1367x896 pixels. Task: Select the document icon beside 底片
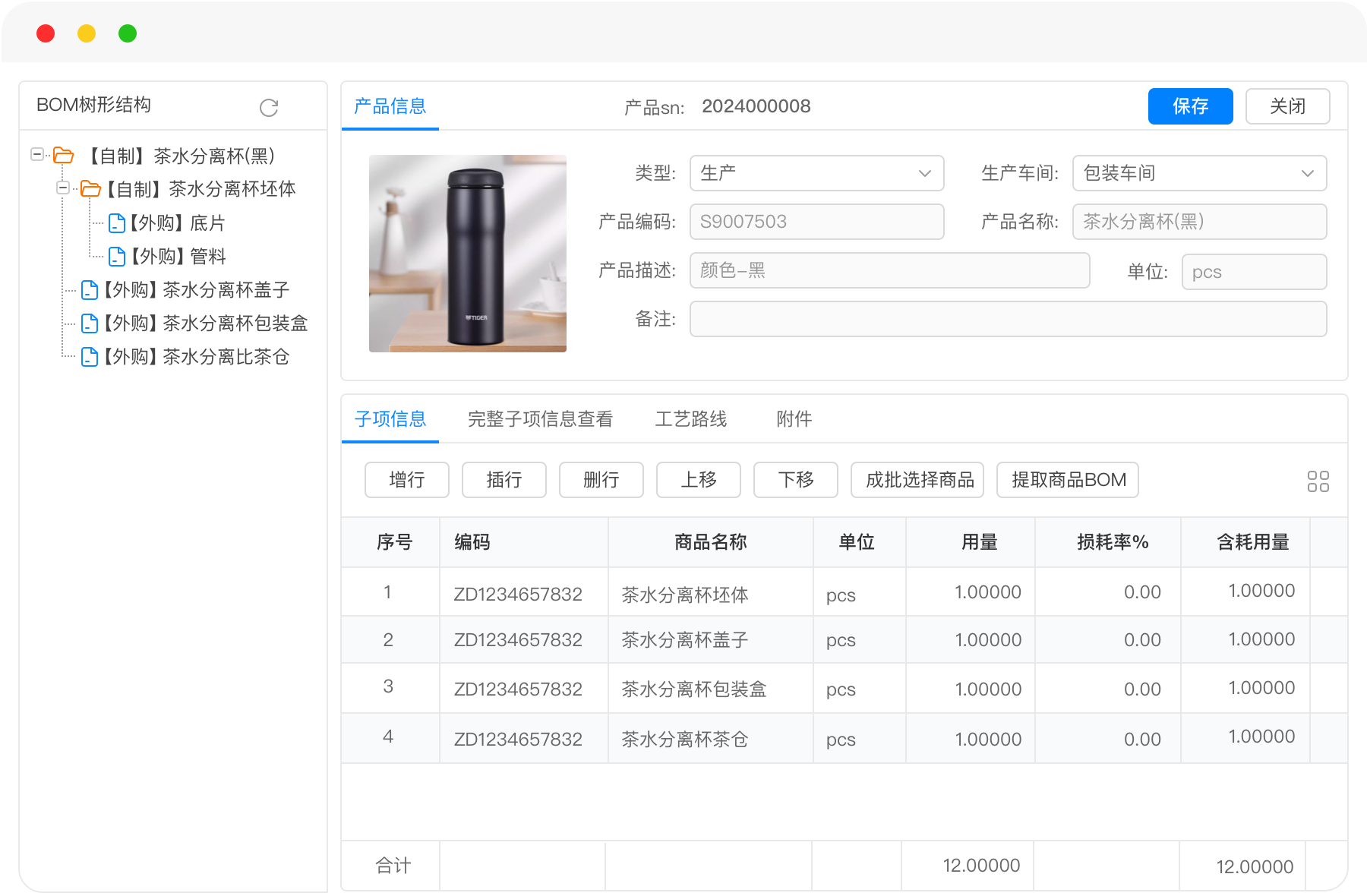click(x=117, y=223)
